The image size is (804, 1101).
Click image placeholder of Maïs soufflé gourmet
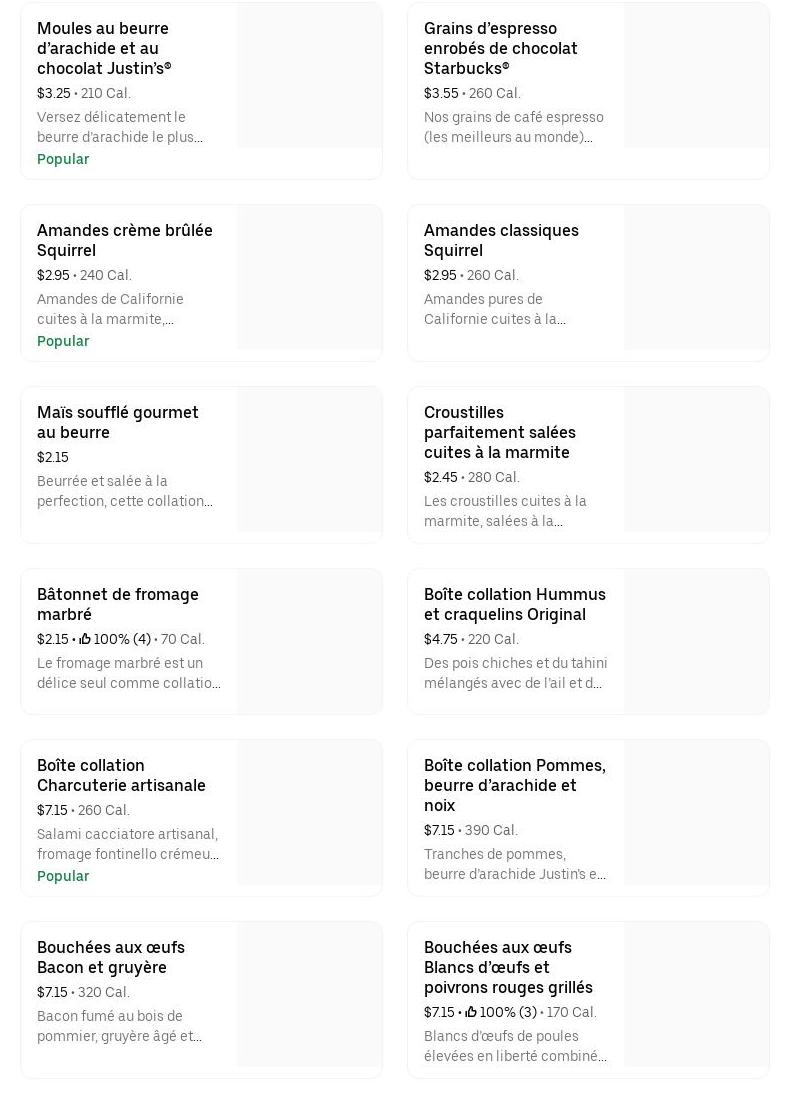tap(309, 460)
